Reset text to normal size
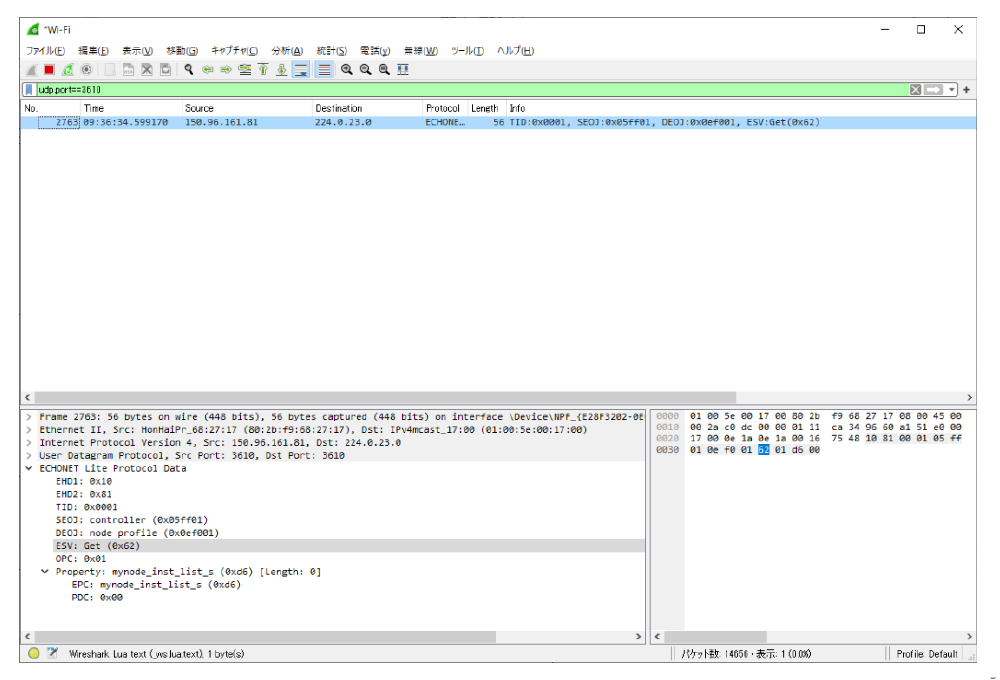The height and width of the screenshot is (680, 1000). coord(384,70)
